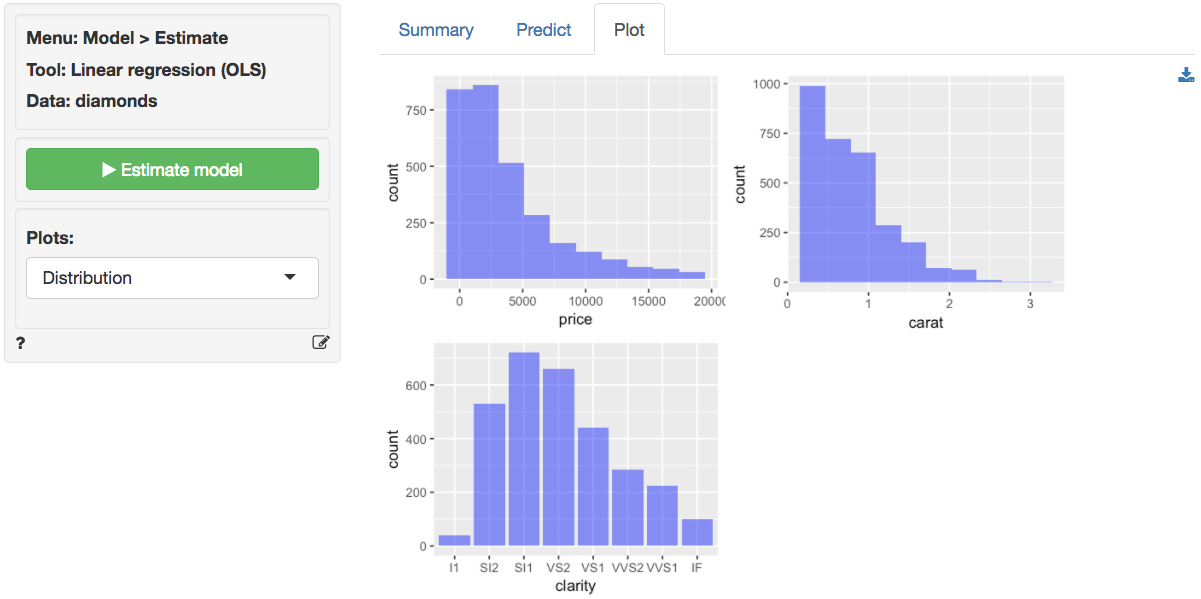Image resolution: width=1201 pixels, height=599 pixels.
Task: Open the Predict tab
Action: click(x=544, y=30)
